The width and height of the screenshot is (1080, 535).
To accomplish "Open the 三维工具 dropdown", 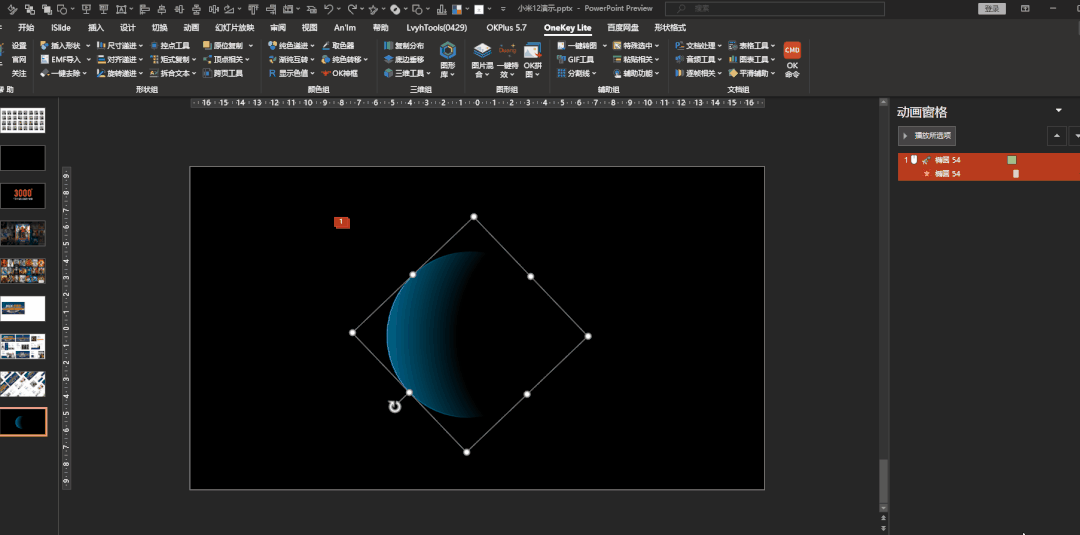I will [428, 73].
